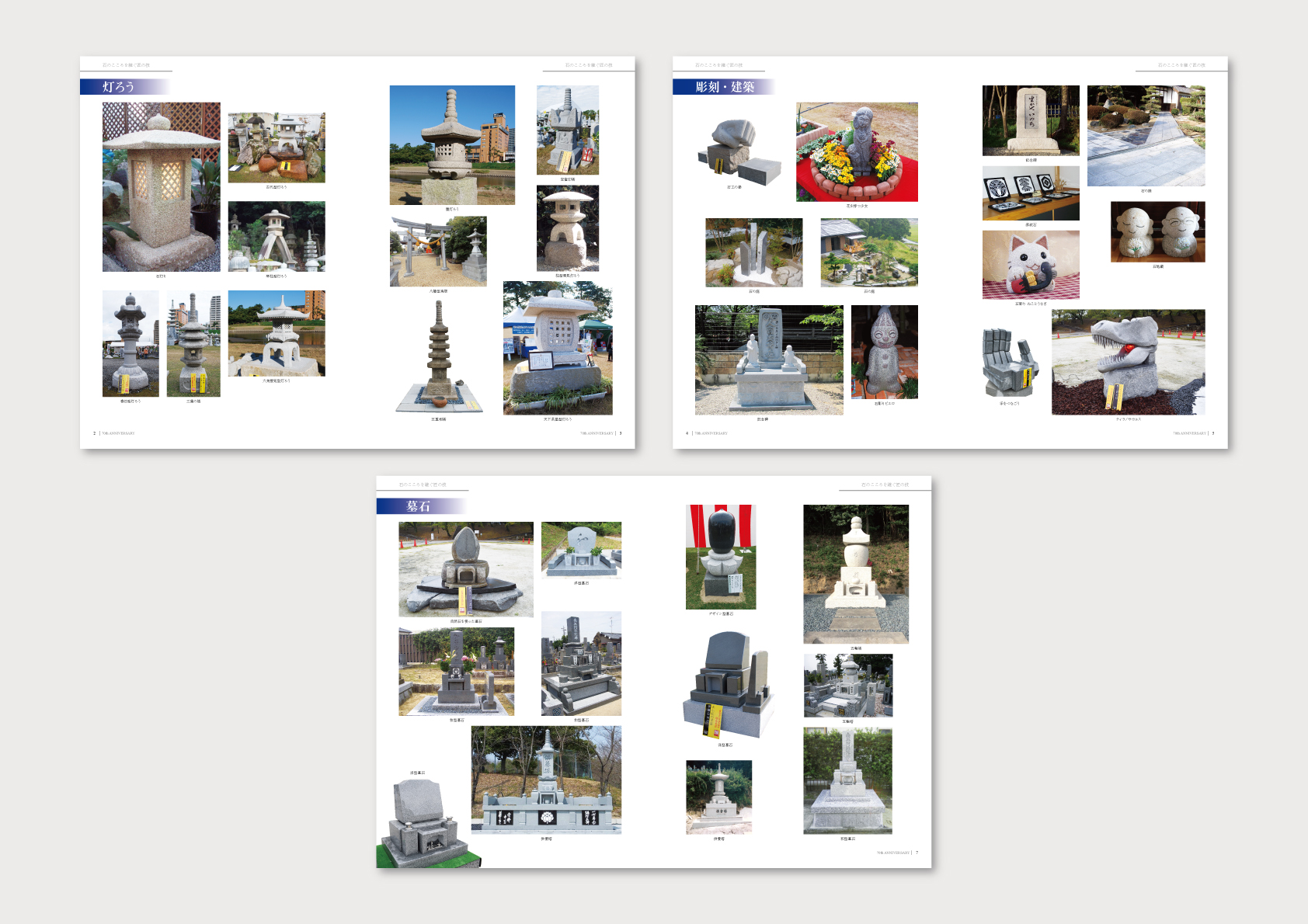The image size is (1308, 924).
Task: Select the Japanese gravestone with pink flowers photo
Action: tap(457, 672)
